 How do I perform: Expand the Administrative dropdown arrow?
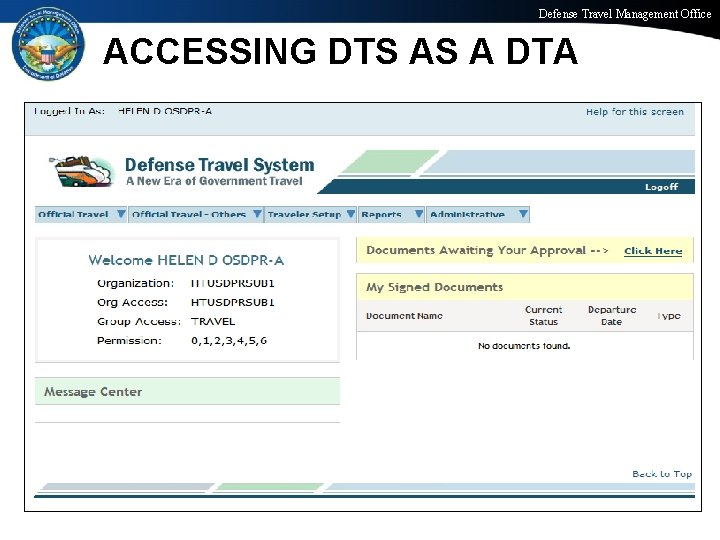coord(523,214)
